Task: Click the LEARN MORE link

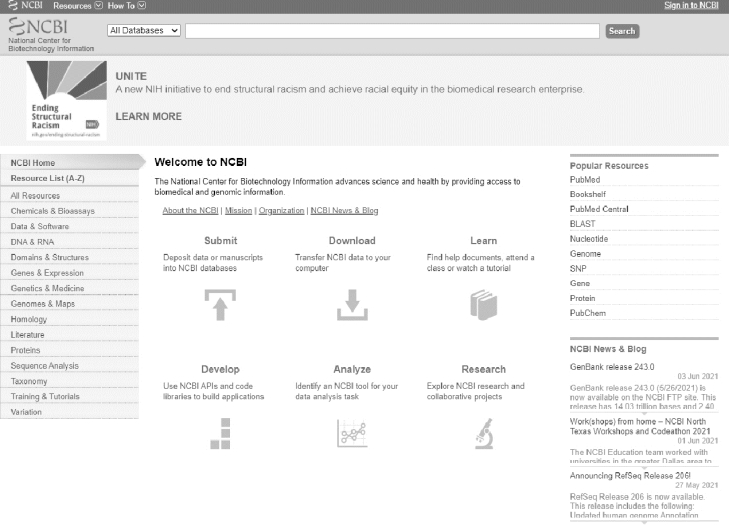Action: click(148, 116)
